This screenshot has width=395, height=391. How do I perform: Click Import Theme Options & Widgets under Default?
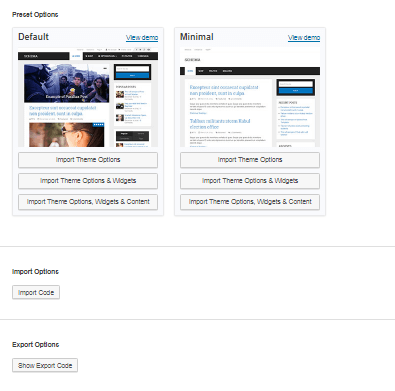(88, 181)
